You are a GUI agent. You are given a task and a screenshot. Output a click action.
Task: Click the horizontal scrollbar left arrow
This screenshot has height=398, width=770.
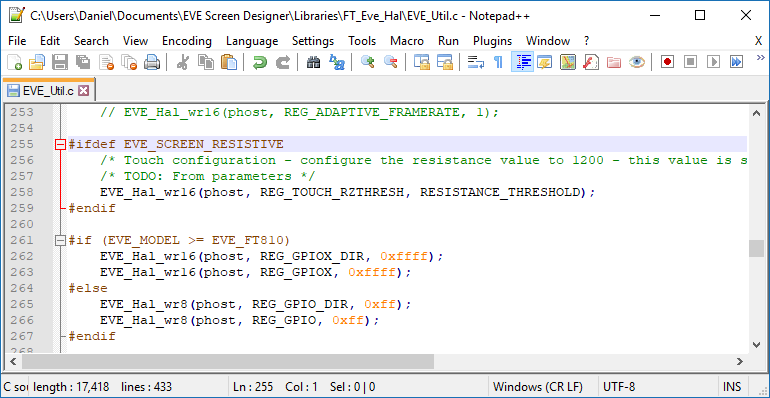point(13,362)
